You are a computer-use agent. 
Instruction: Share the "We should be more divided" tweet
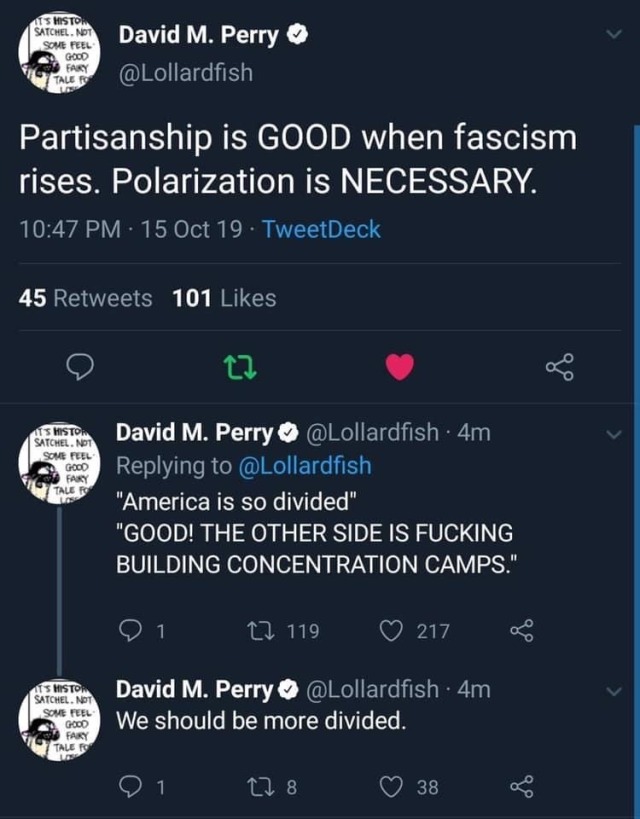pos(521,787)
